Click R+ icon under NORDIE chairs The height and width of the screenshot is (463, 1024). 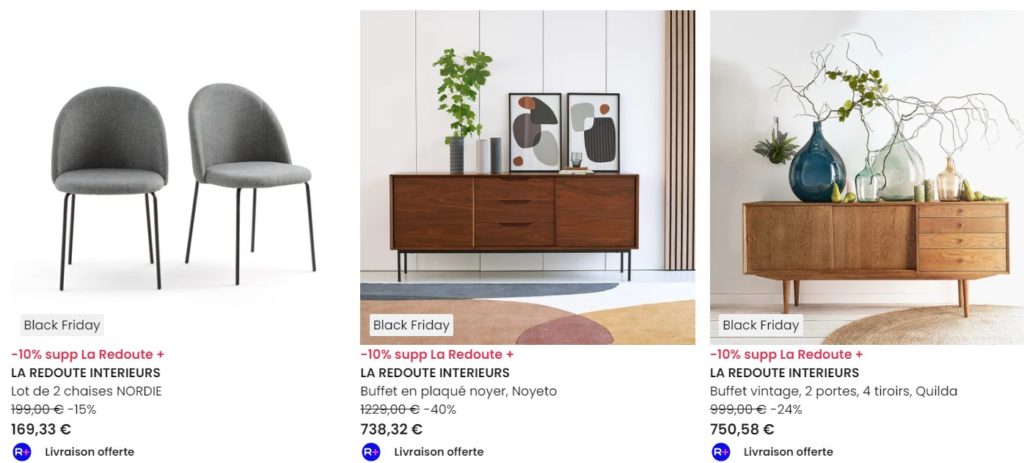tap(22, 452)
